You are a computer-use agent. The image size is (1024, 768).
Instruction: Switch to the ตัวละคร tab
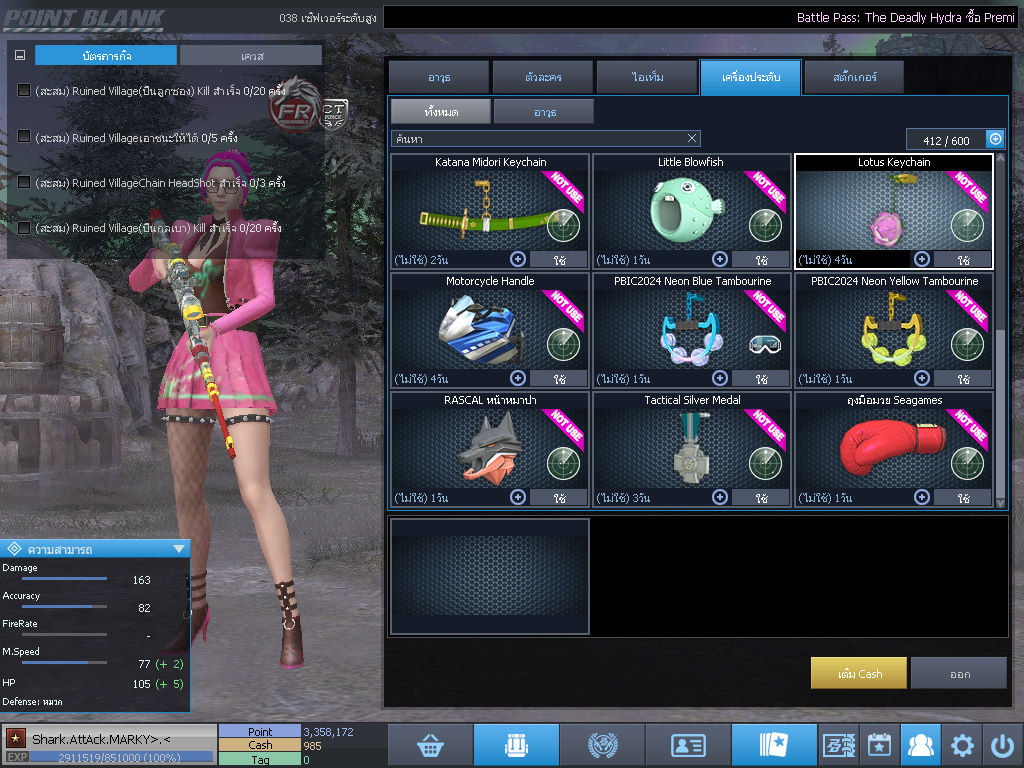543,77
